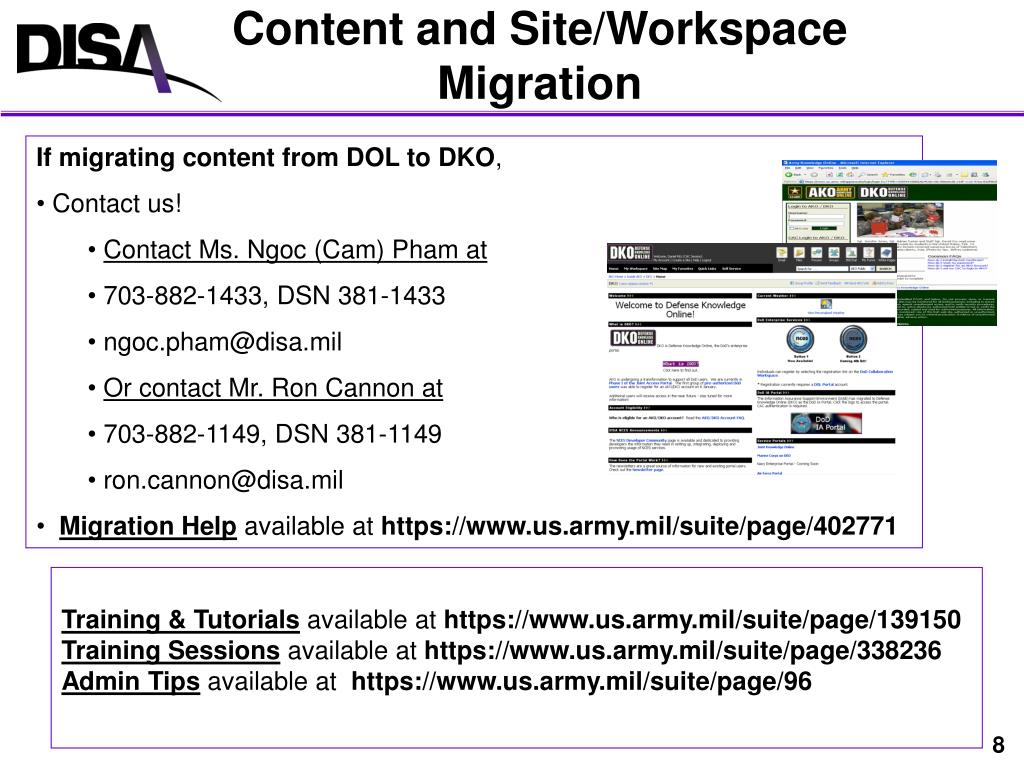Click the Training Sessions link
The image size is (1024, 768).
170,650
